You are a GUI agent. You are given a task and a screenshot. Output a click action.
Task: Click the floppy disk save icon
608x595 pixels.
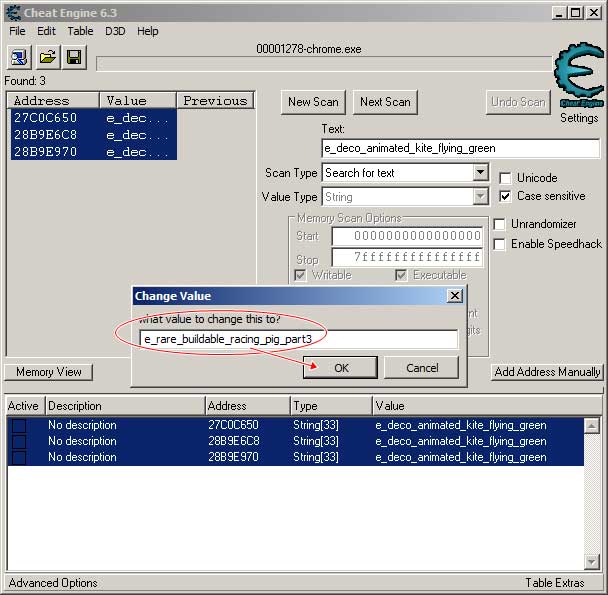coord(74,57)
